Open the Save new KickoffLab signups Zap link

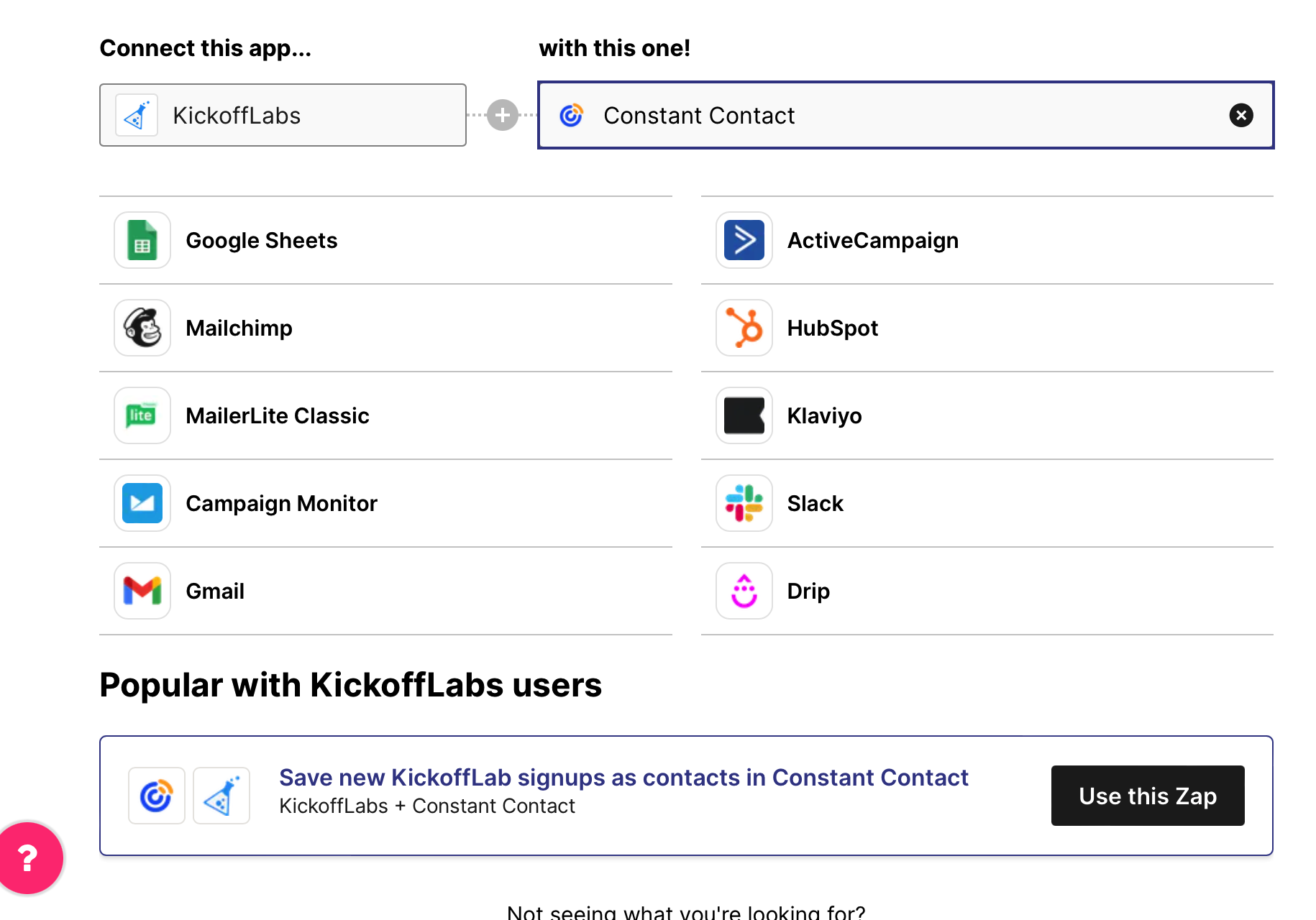tap(623, 778)
